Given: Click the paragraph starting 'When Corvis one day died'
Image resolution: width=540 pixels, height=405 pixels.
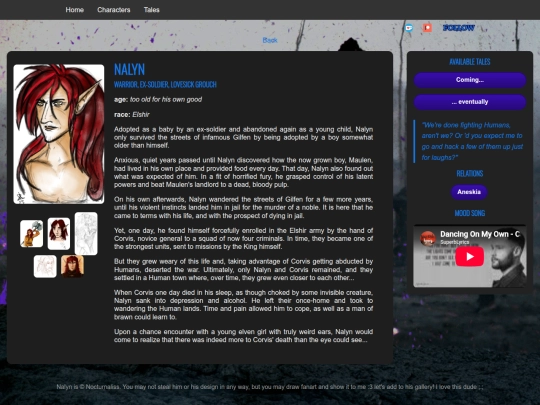Looking at the screenshot, I should click(243, 305).
